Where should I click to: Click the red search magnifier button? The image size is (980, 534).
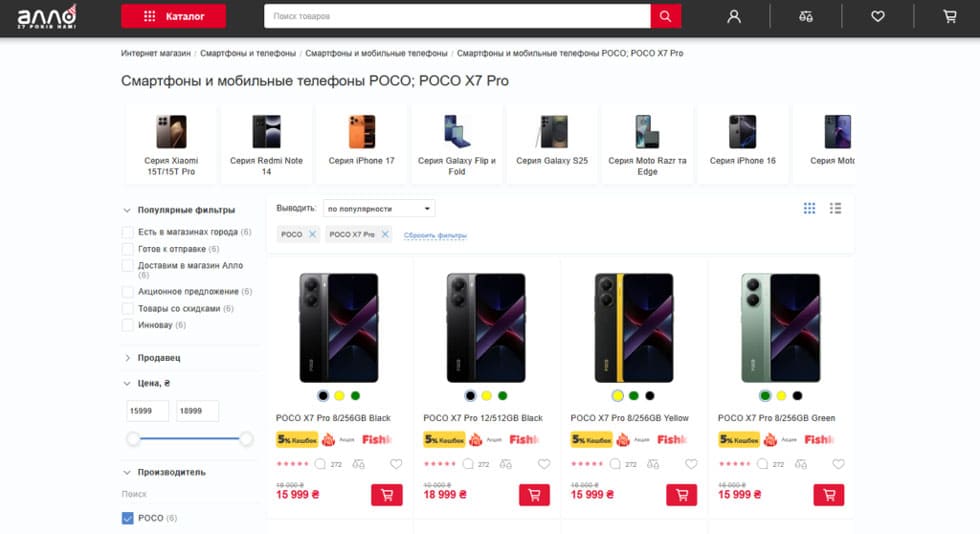point(665,16)
